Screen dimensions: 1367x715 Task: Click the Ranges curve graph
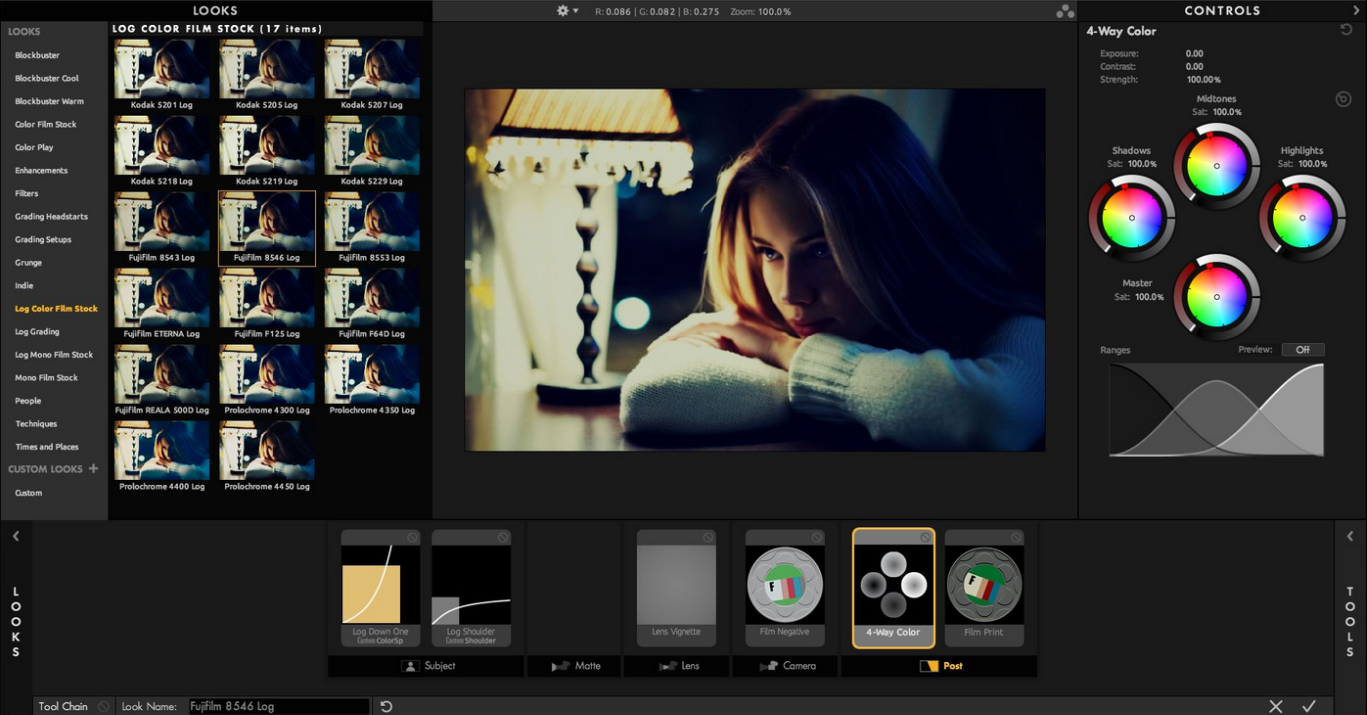coord(1216,410)
